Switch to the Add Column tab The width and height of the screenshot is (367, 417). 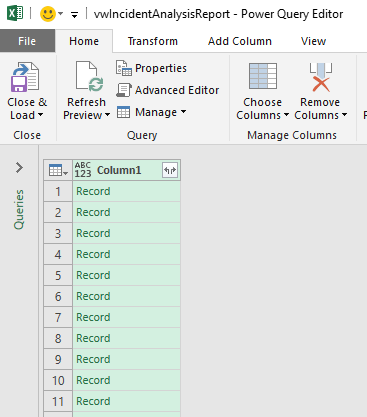(240, 41)
